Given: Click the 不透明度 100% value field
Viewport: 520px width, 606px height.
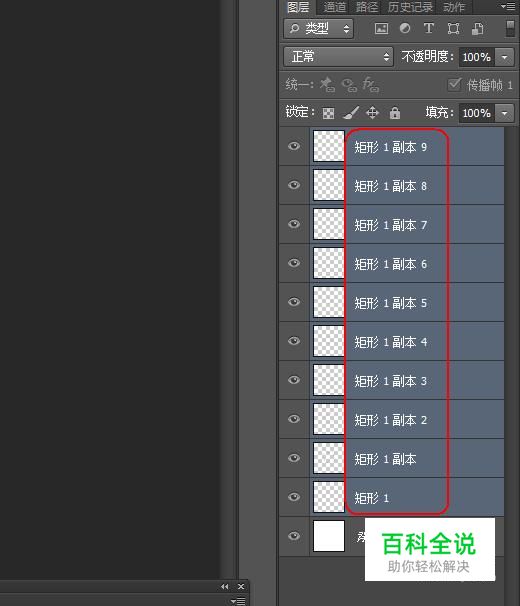Looking at the screenshot, I should click(477, 57).
